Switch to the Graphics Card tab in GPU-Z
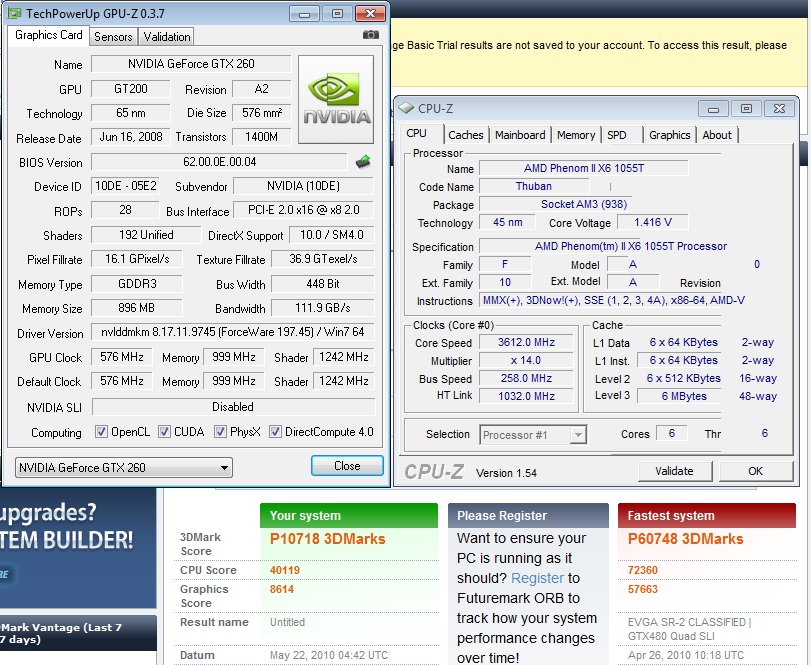 (x=49, y=35)
